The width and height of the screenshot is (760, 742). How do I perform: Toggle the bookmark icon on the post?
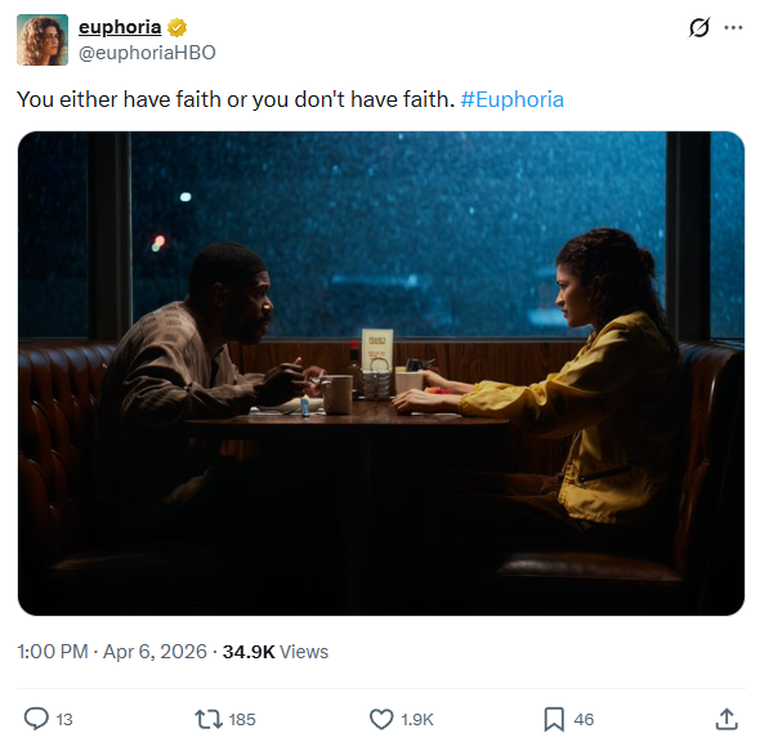click(553, 718)
